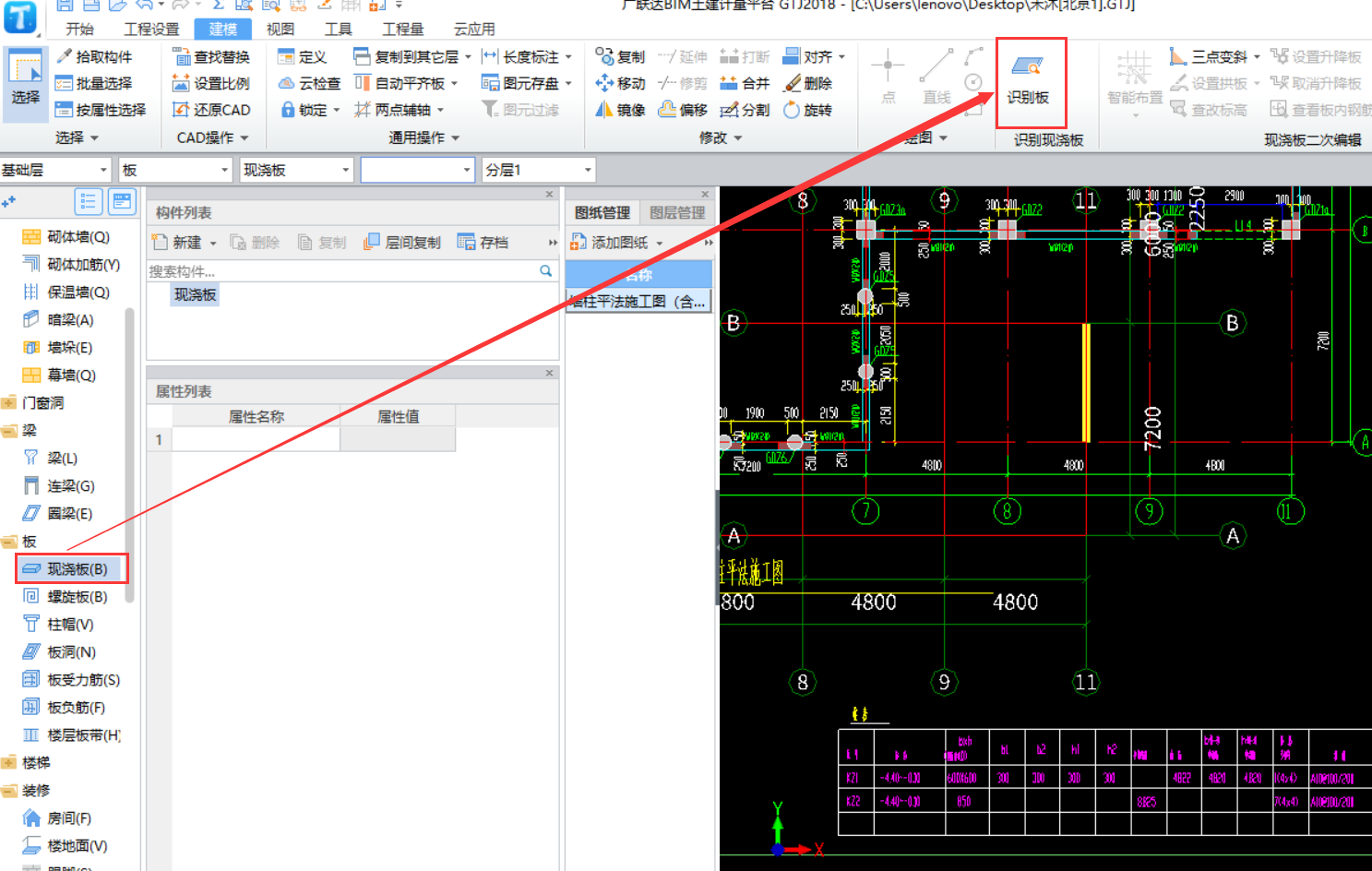Select the 镜像 mirror tool
This screenshot has width=1372, height=871.
pos(620,110)
